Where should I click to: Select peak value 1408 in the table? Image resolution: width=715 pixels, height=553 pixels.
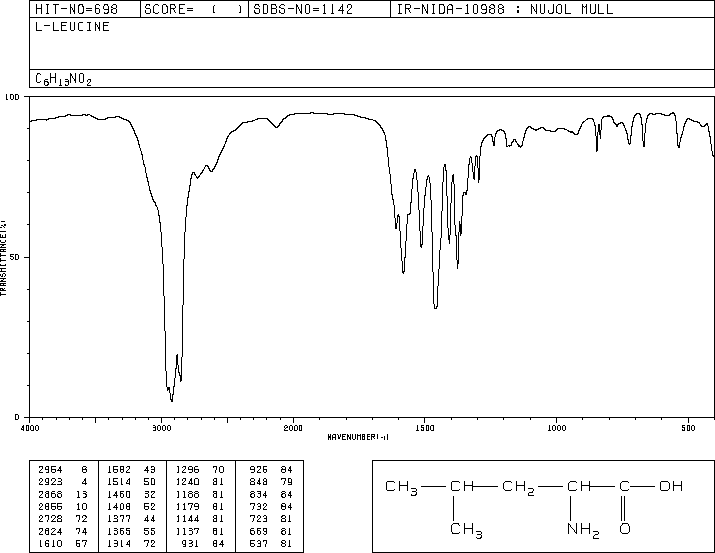(119, 506)
